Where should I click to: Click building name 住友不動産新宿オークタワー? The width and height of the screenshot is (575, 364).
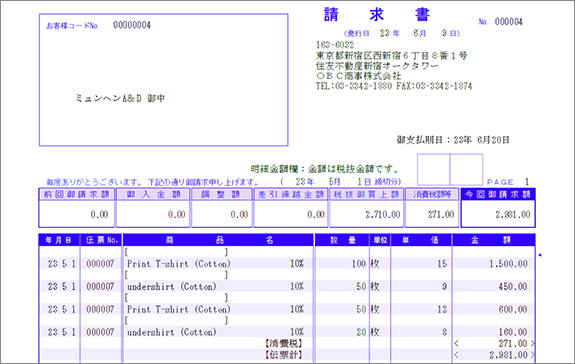377,66
